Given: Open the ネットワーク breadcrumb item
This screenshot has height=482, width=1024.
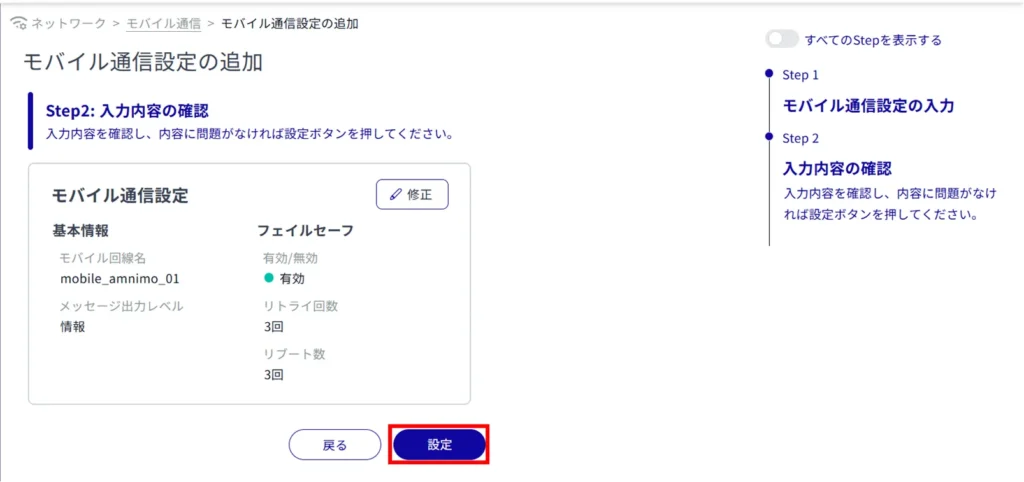Looking at the screenshot, I should tap(68, 23).
